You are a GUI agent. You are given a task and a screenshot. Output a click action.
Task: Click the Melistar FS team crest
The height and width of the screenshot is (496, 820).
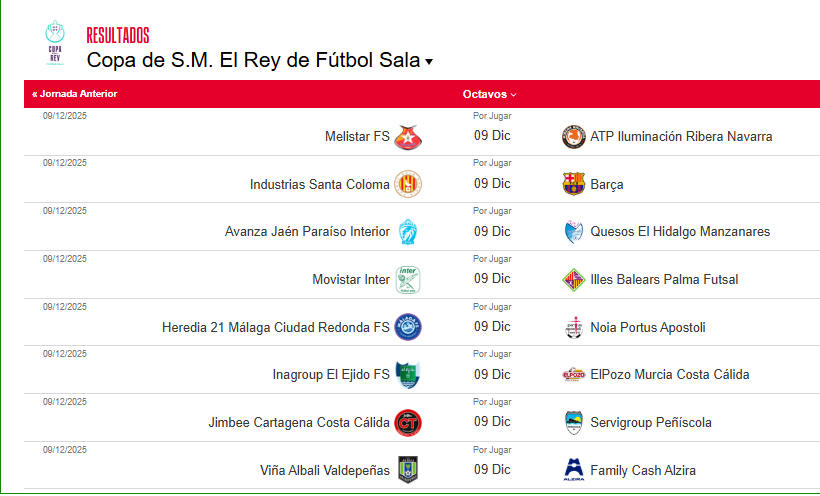pyautogui.click(x=406, y=137)
